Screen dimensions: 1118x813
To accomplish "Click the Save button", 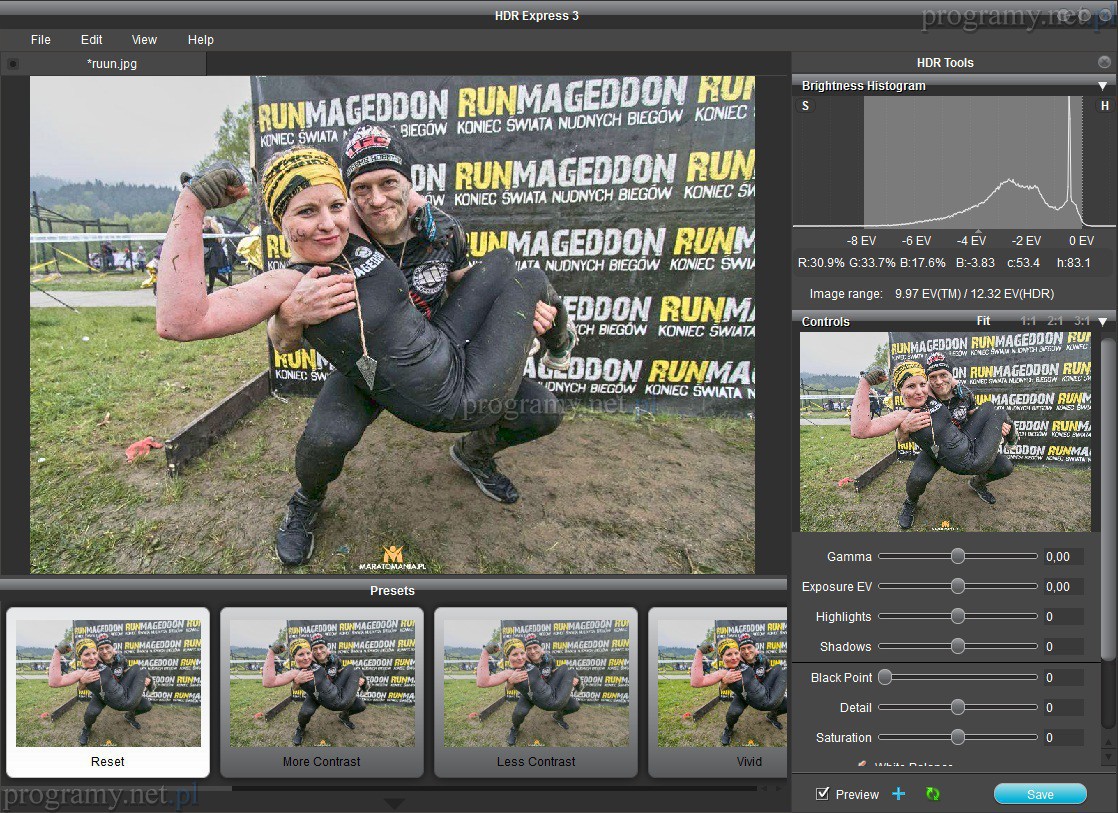I will click(1039, 794).
